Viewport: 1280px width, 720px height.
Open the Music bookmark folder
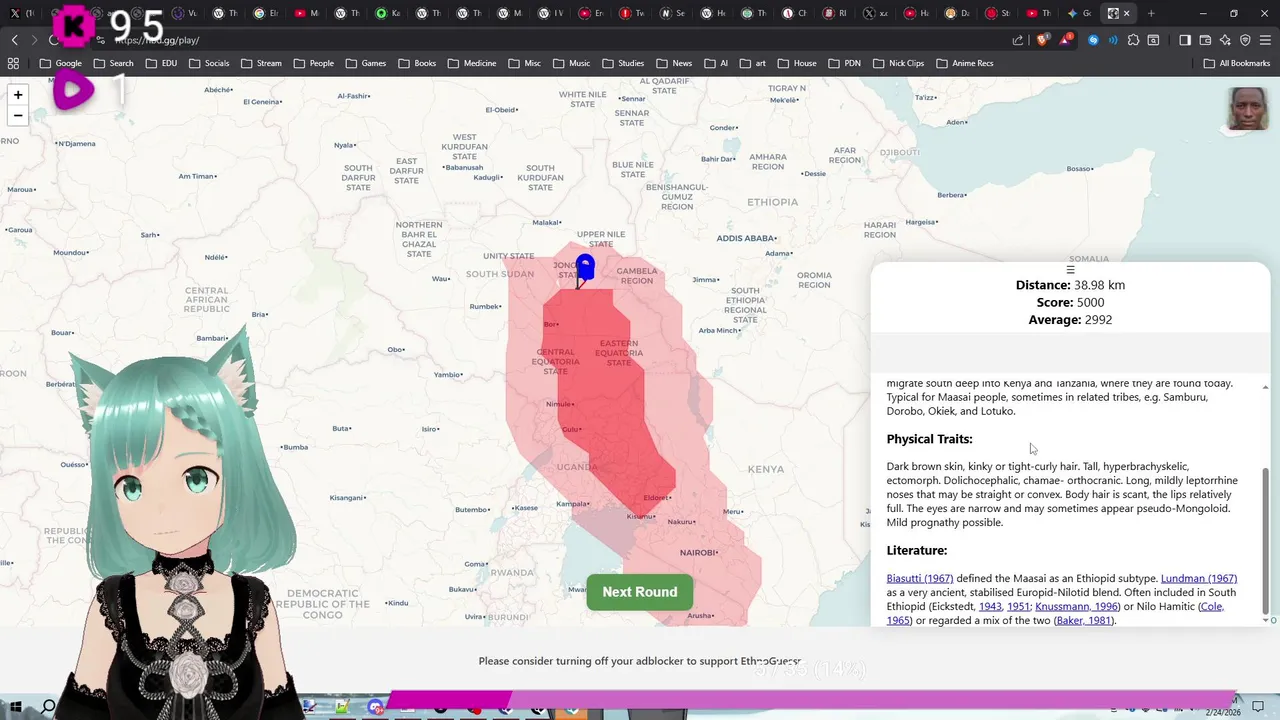(x=571, y=63)
